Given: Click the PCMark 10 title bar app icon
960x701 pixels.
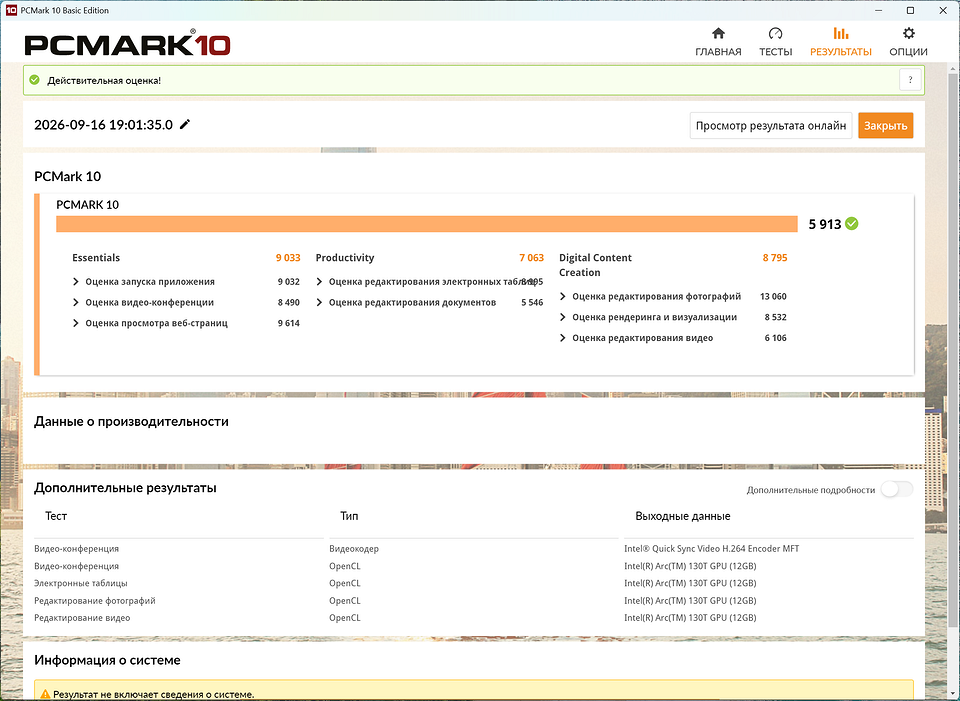Looking at the screenshot, I should (10, 10).
